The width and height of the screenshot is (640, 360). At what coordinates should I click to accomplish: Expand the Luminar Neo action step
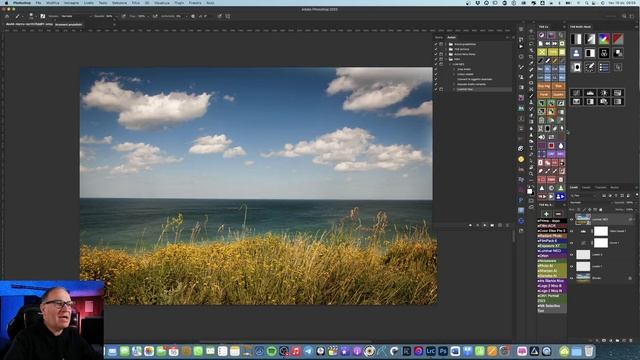point(454,89)
